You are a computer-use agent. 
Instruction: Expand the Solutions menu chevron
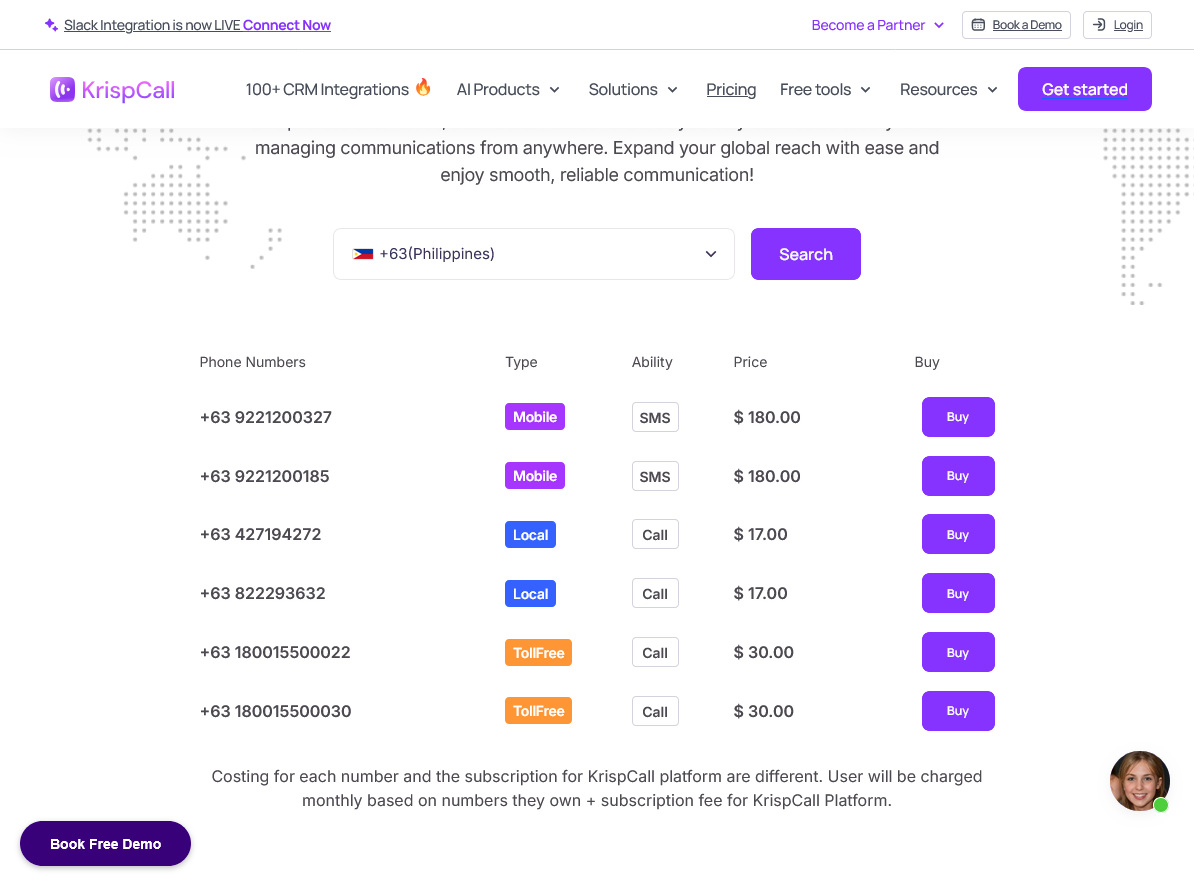pyautogui.click(x=672, y=90)
